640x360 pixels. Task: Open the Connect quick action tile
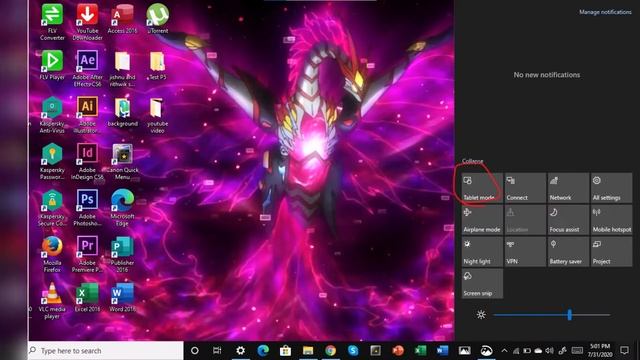coord(525,188)
